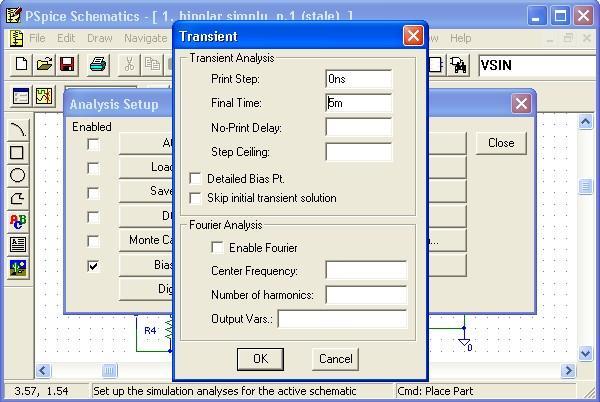
Task: Click the Simulate toolbar icon
Action: click(x=44, y=96)
